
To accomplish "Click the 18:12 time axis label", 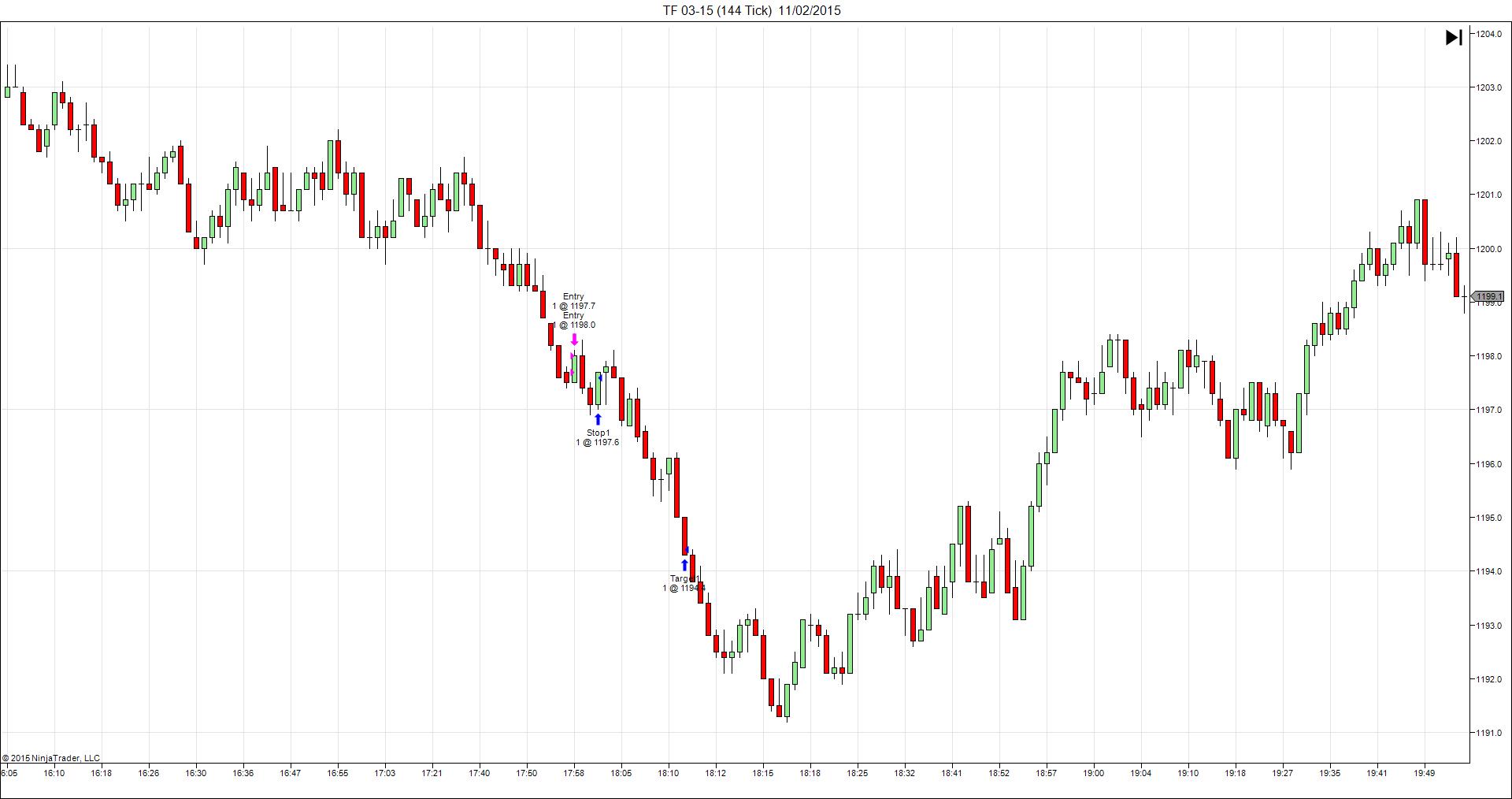I will coord(716,773).
